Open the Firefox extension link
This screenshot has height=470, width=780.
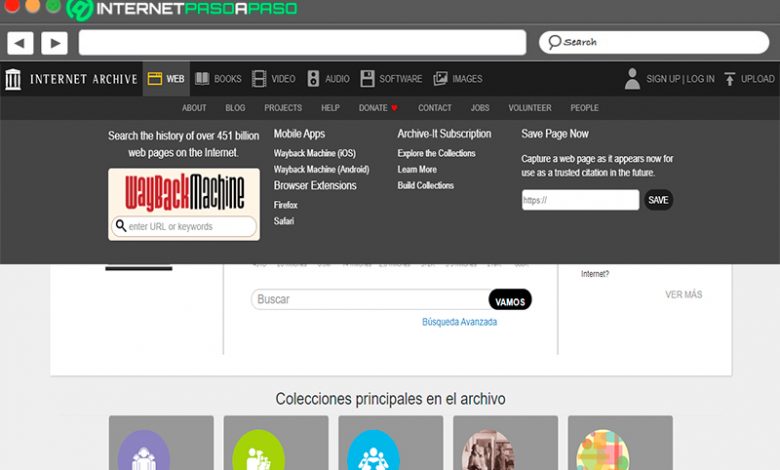[x=286, y=205]
